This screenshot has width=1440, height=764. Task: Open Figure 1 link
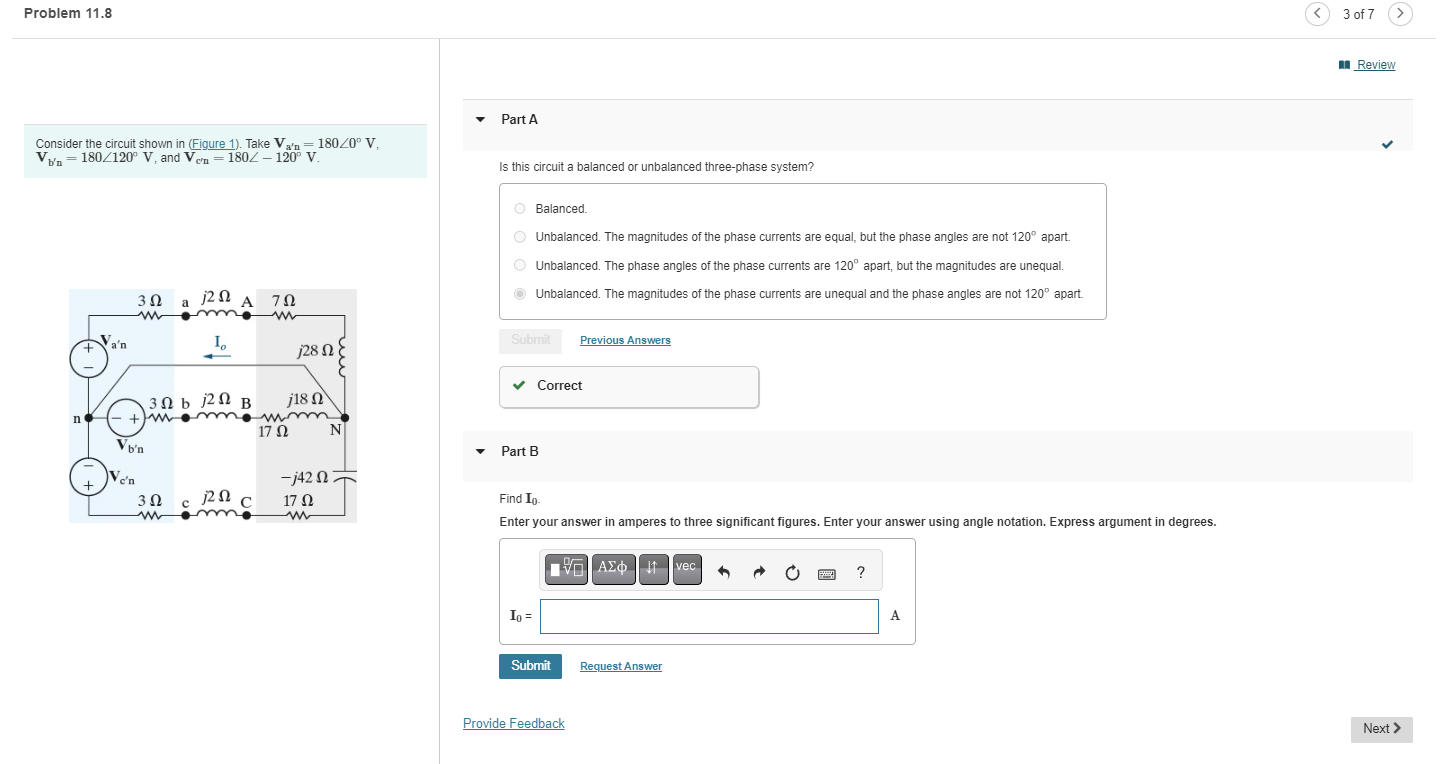[213, 142]
